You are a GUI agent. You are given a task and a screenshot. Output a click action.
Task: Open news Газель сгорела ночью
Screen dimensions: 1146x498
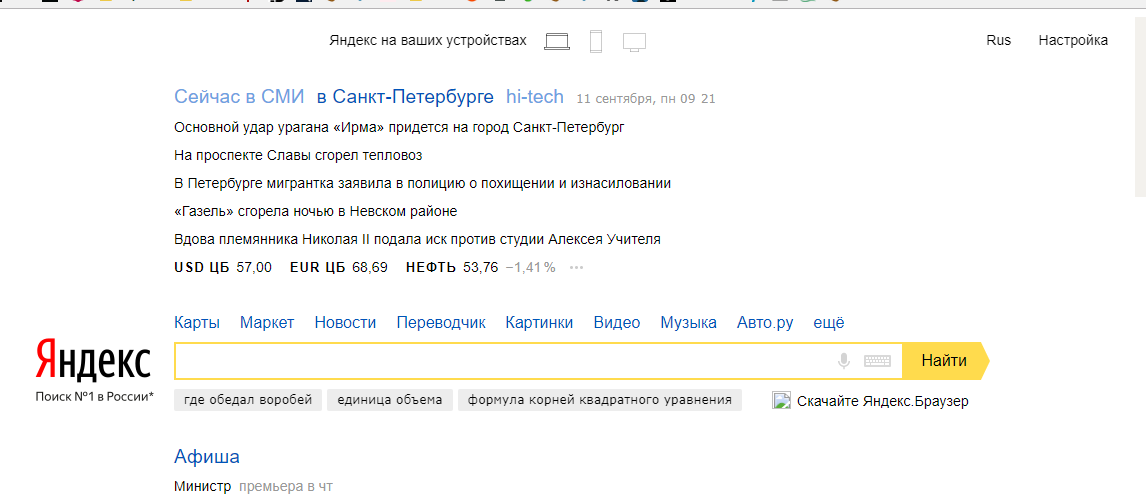pyautogui.click(x=315, y=211)
